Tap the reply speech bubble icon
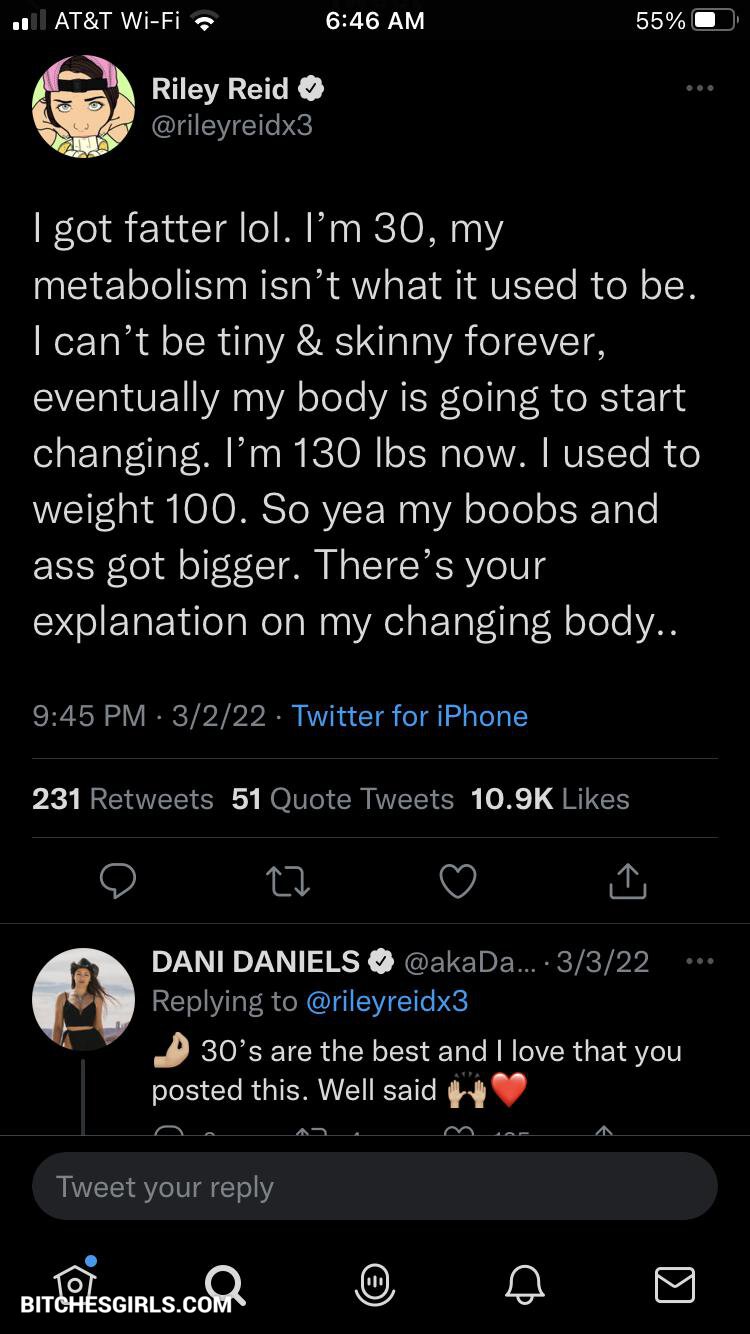This screenshot has width=750, height=1334. [x=118, y=881]
